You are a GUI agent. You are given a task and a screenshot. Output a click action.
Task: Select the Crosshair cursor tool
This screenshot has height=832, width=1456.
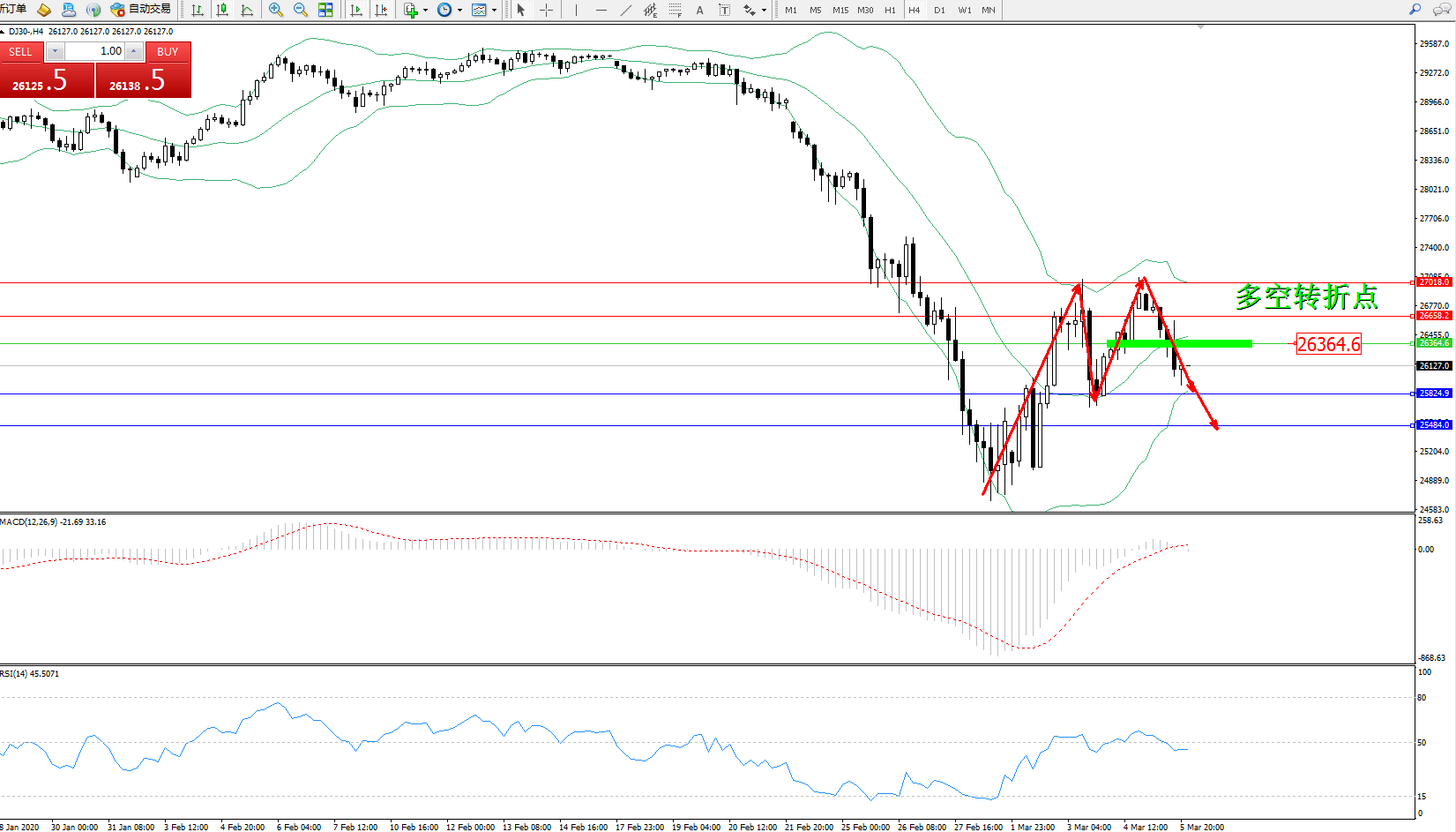point(546,10)
